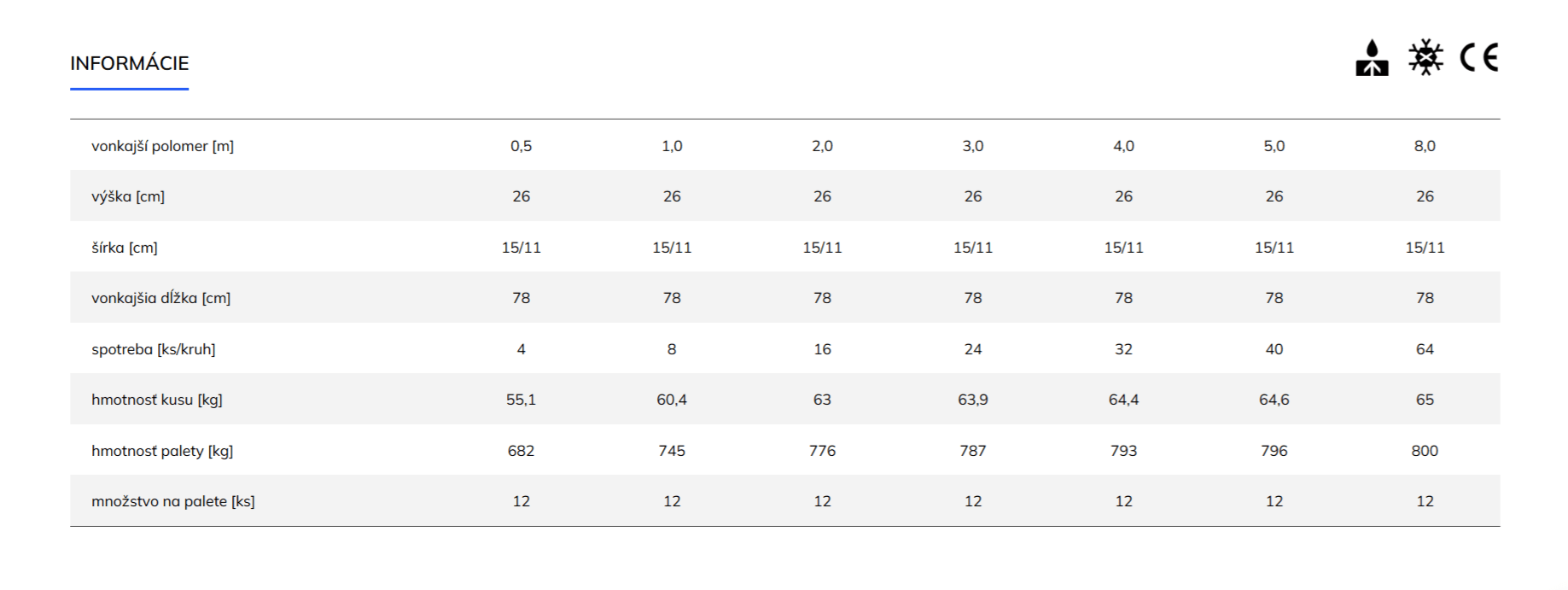Click the výška [cm] row label

tap(128, 196)
